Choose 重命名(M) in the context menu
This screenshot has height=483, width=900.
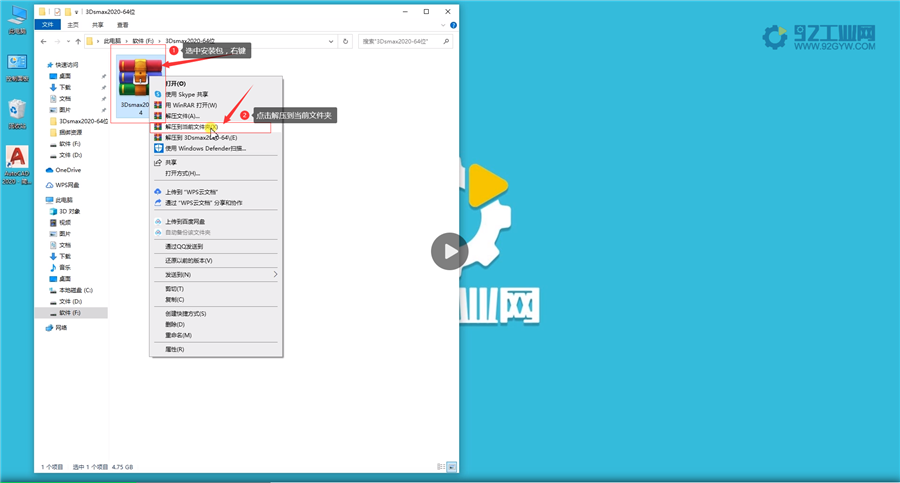point(216,335)
